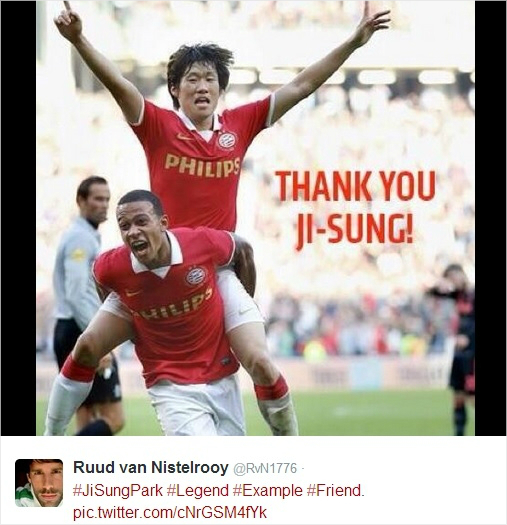Click the Ruud van Nistelrooy display name
The width and height of the screenshot is (507, 525).
click(151, 467)
